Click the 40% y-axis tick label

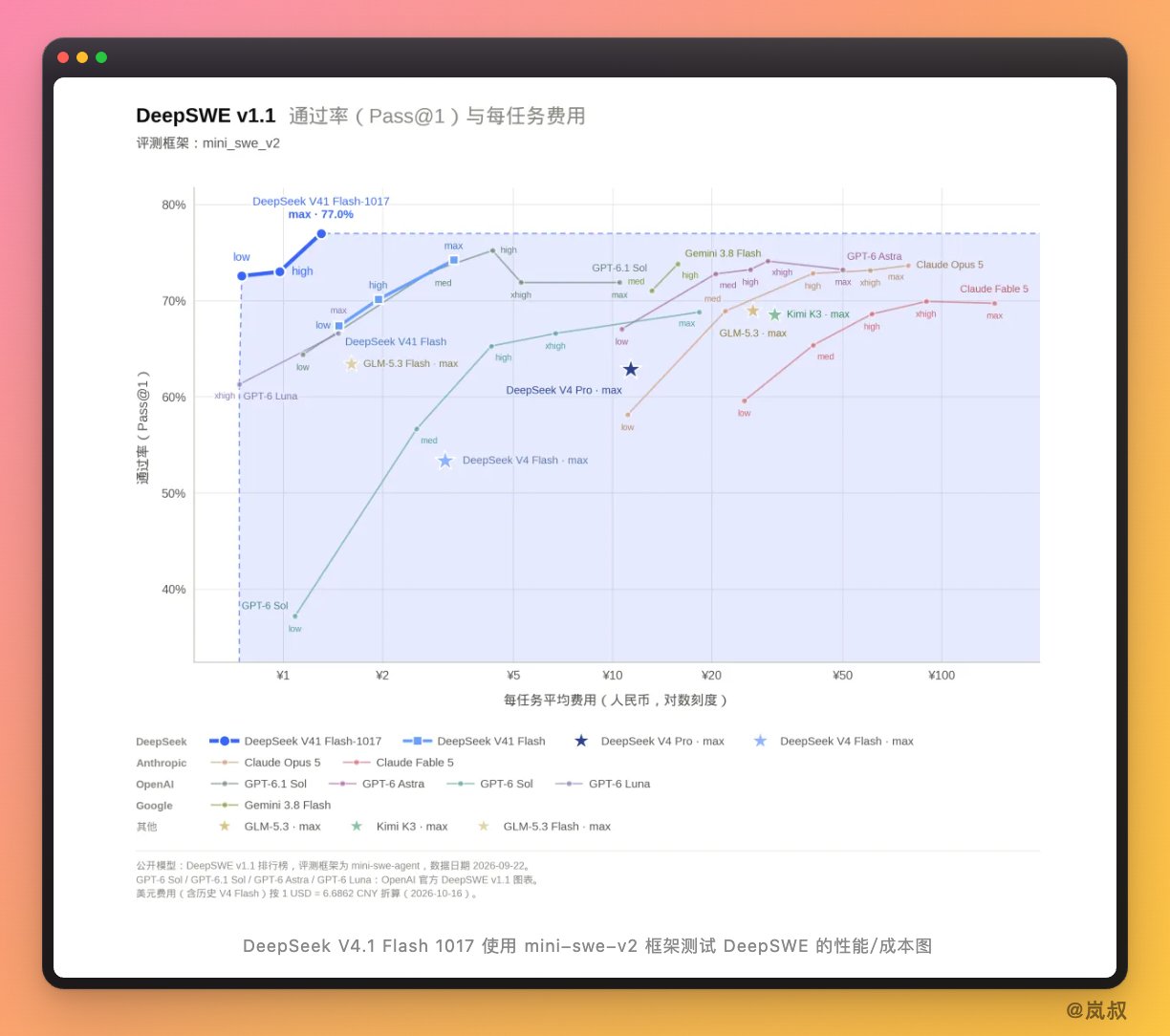174,590
